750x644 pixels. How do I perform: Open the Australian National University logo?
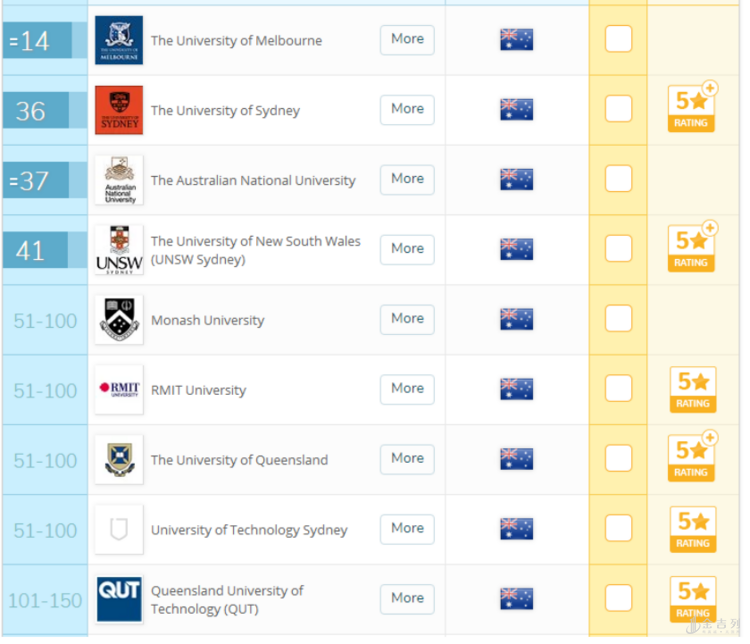[119, 180]
